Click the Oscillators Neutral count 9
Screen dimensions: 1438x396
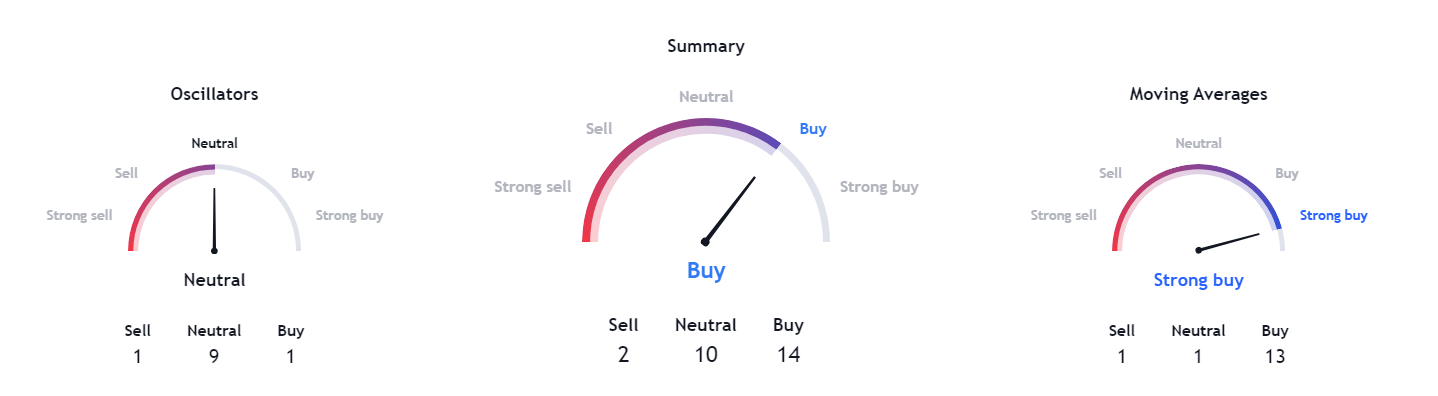214,357
